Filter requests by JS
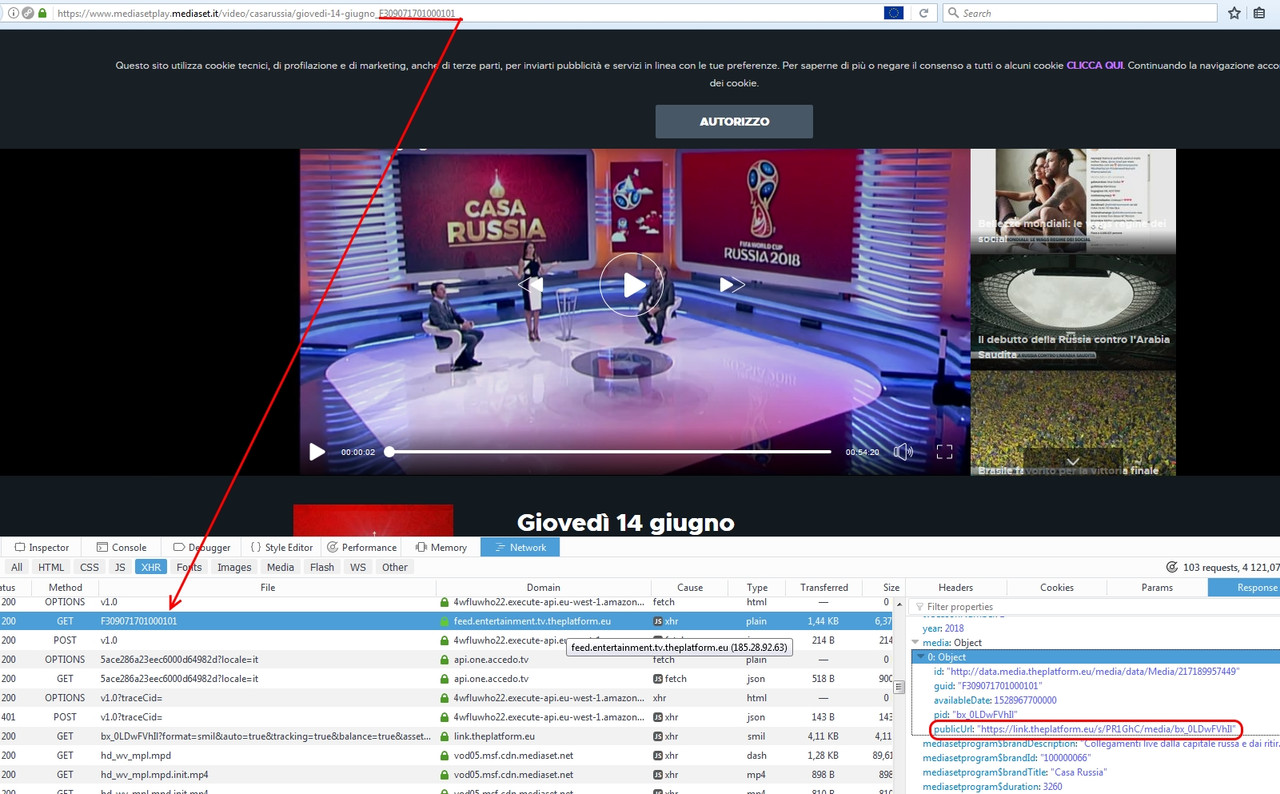 (120, 567)
